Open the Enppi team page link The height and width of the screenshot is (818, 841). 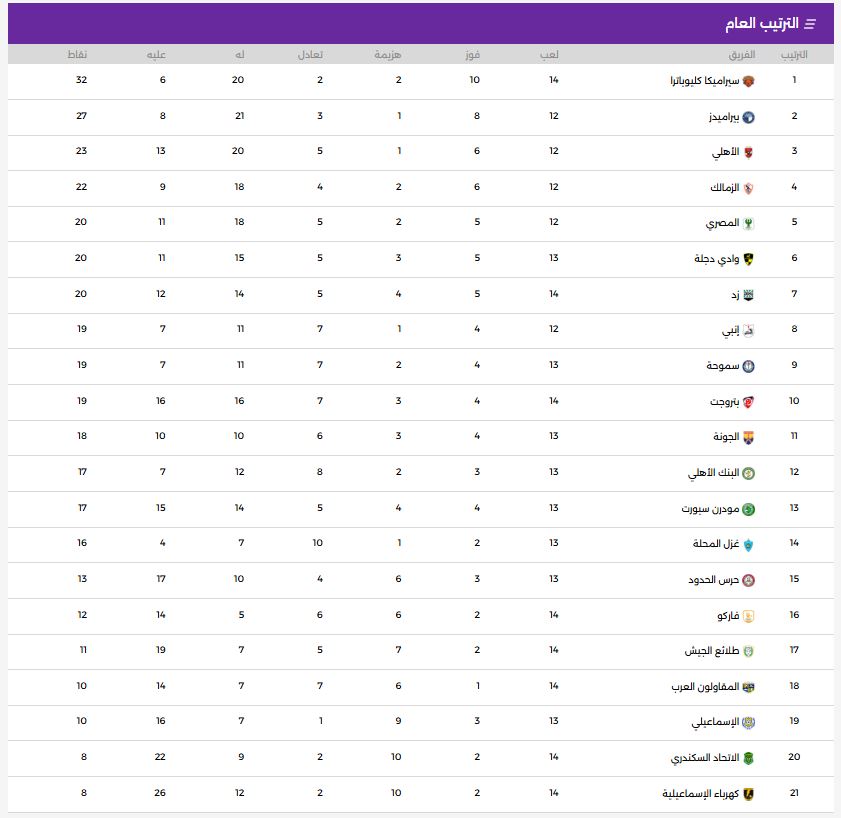tap(725, 329)
